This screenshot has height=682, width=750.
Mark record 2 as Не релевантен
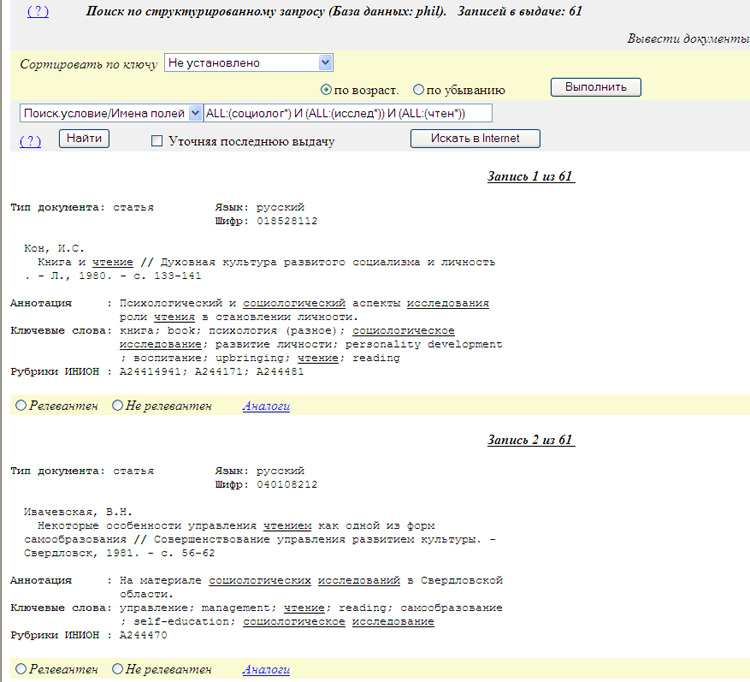pos(117,669)
